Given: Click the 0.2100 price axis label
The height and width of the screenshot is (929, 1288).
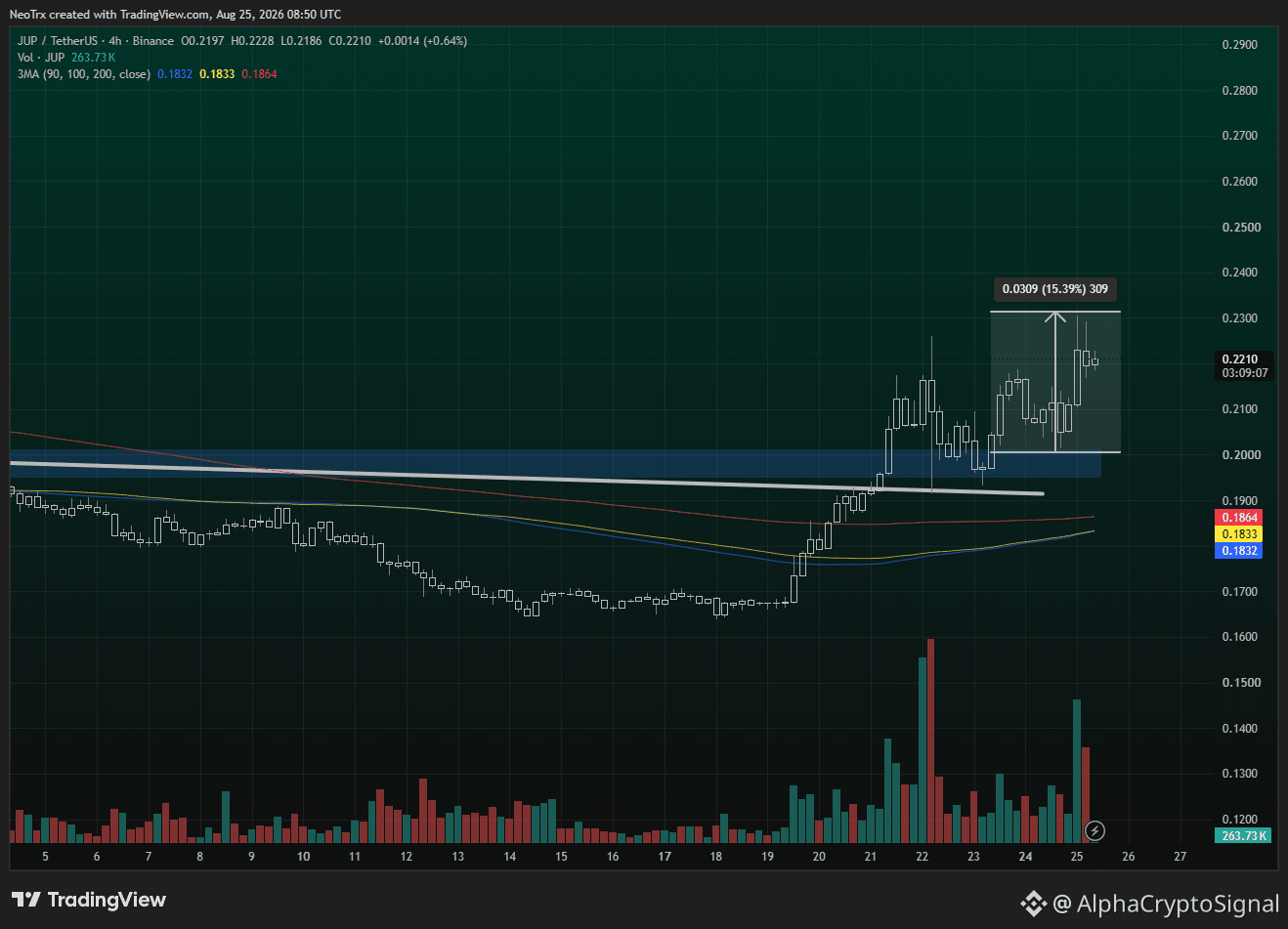Looking at the screenshot, I should click(1240, 409).
